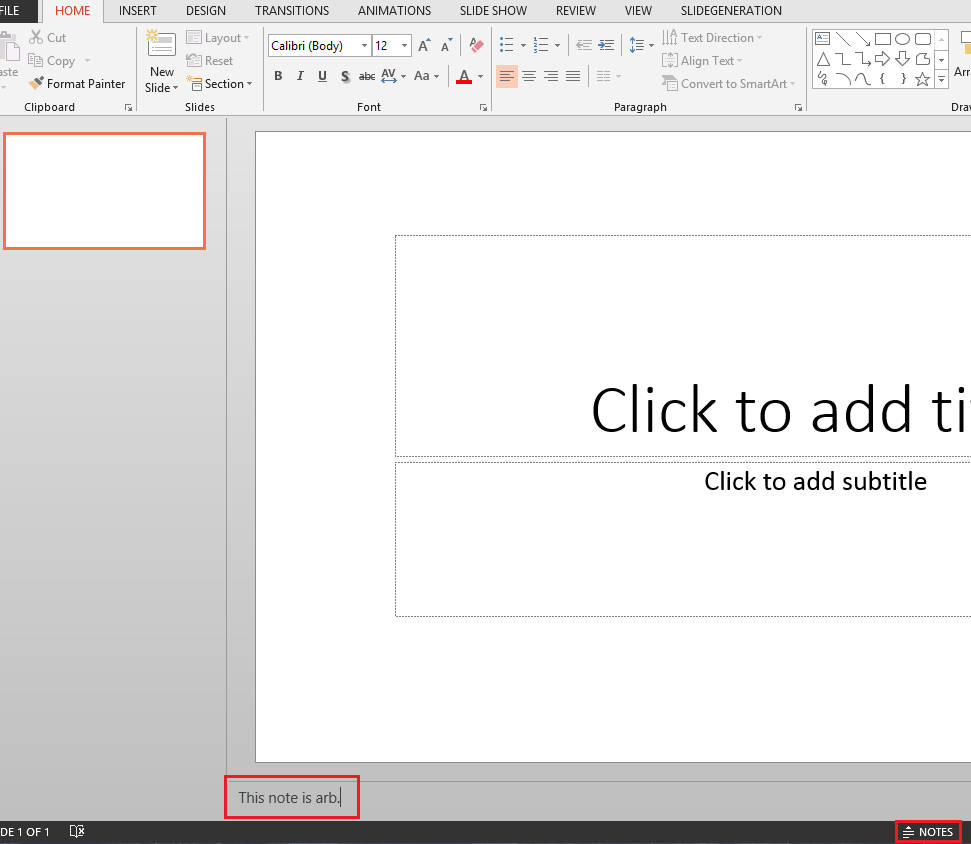
Task: Open the SLIDEGENERATION tab
Action: [x=731, y=11]
